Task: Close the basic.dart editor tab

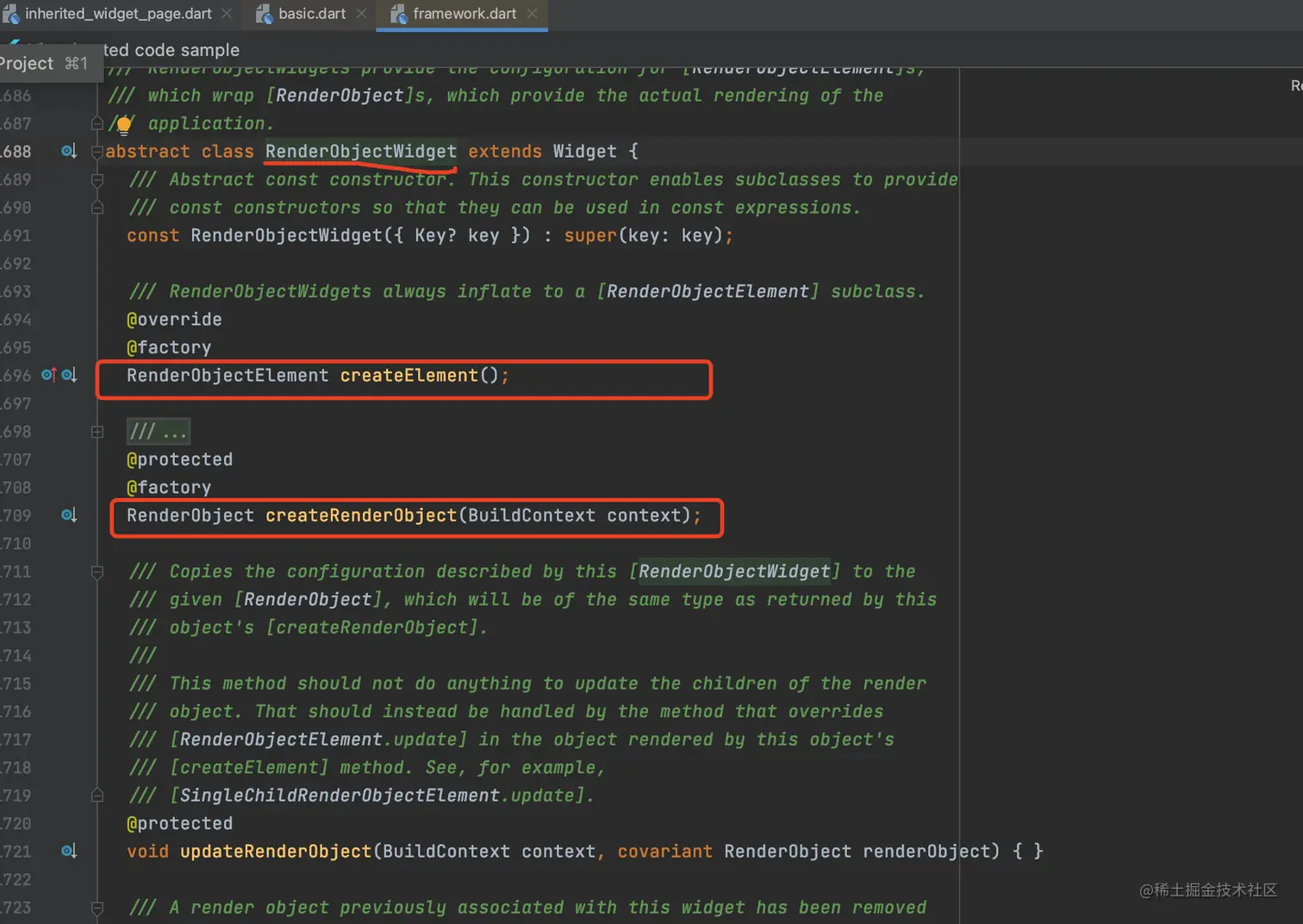Action: click(x=361, y=14)
